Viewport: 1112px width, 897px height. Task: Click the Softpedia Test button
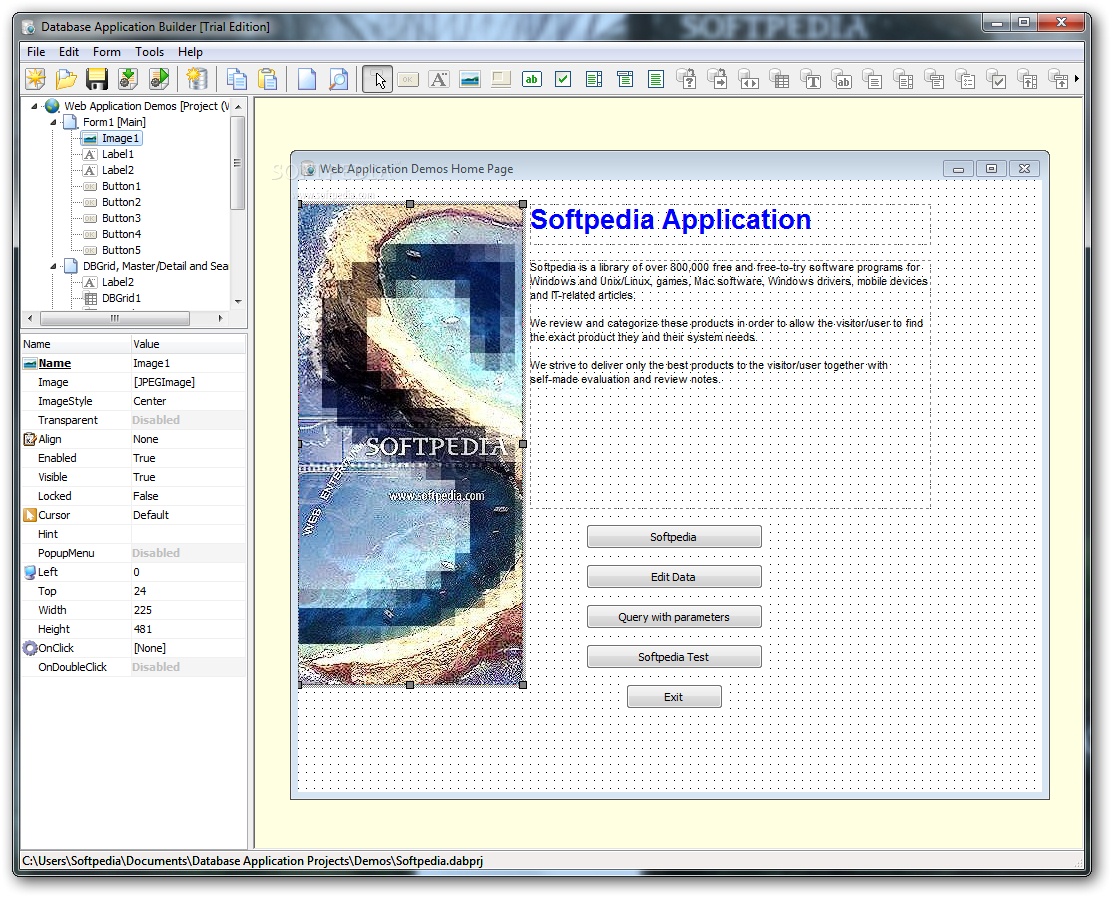(x=674, y=657)
